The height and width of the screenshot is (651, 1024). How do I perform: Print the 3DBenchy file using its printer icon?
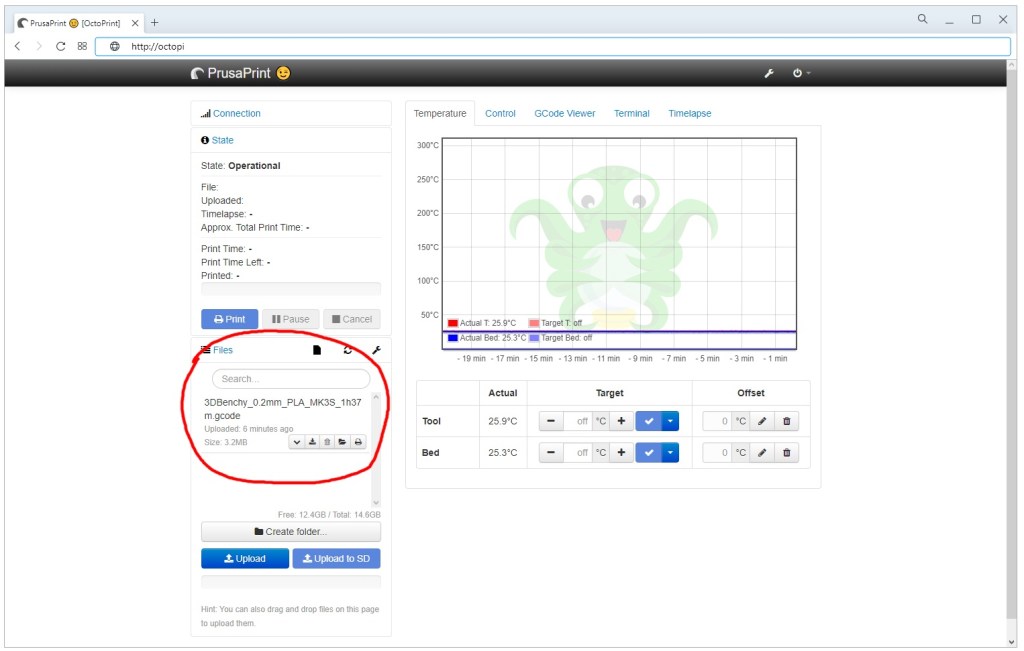point(357,442)
